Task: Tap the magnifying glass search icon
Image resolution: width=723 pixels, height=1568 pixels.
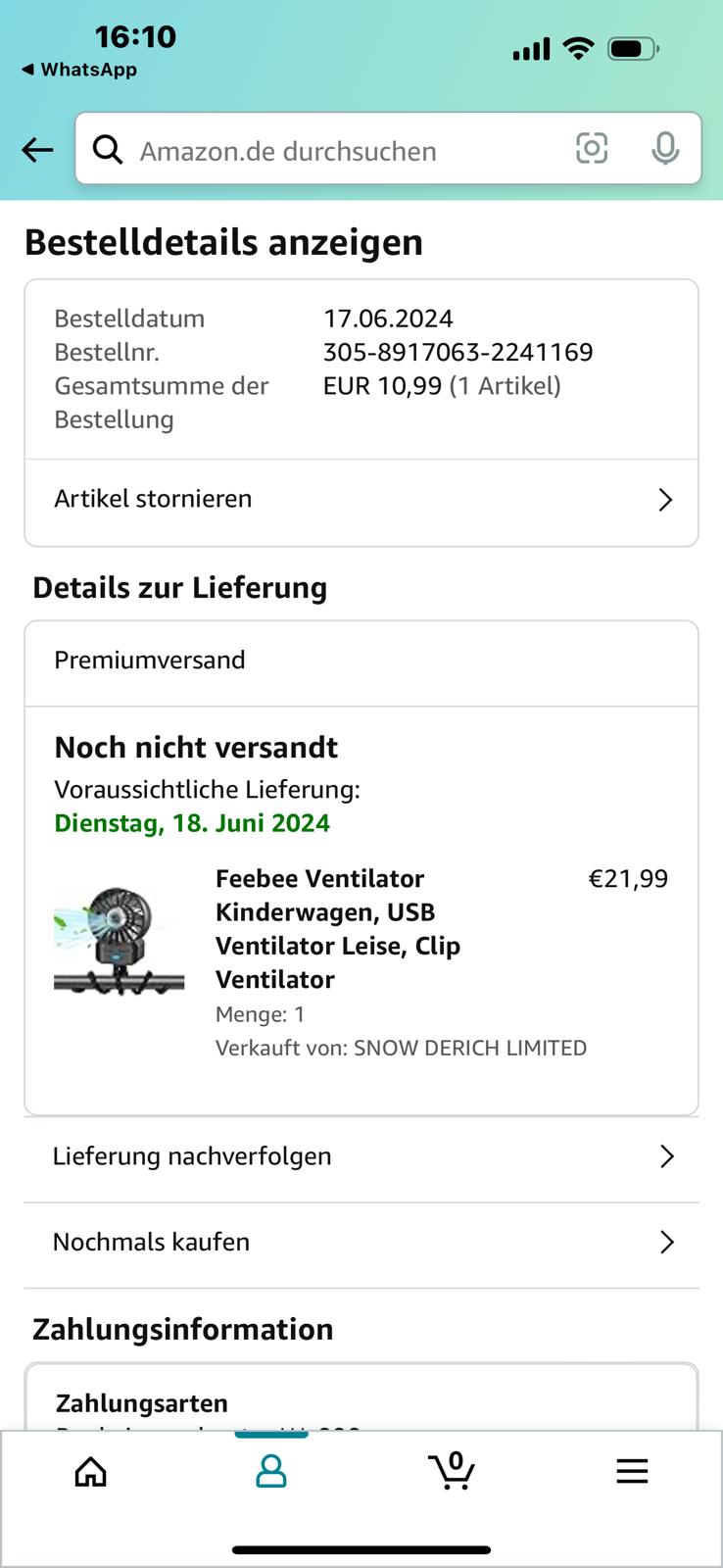Action: (x=108, y=150)
